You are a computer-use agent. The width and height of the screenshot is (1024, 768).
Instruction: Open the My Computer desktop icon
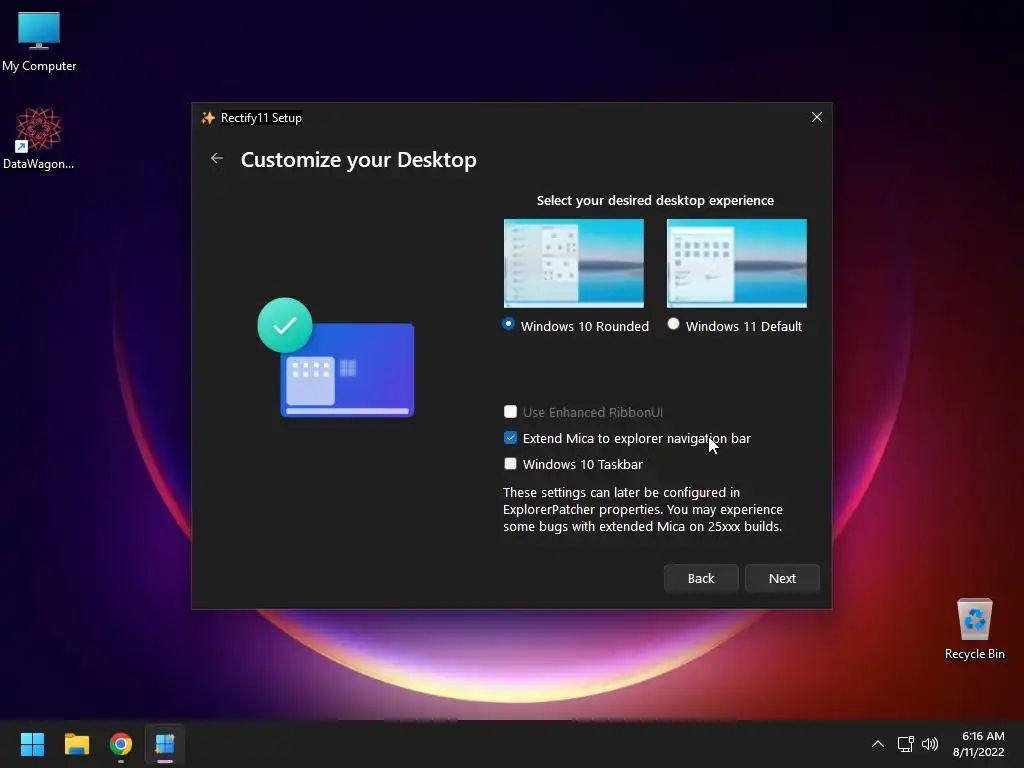[x=39, y=42]
